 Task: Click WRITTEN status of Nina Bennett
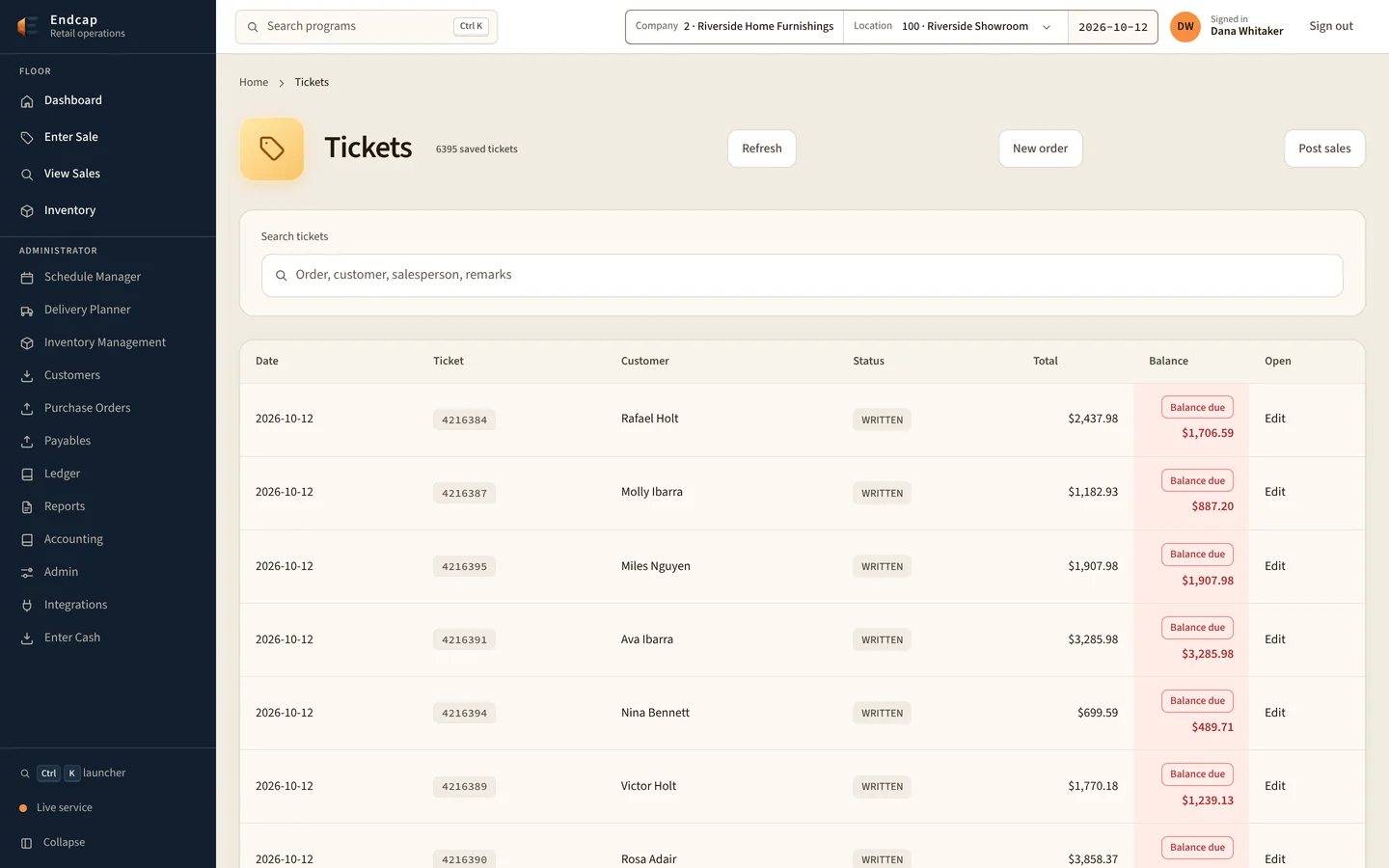(882, 714)
